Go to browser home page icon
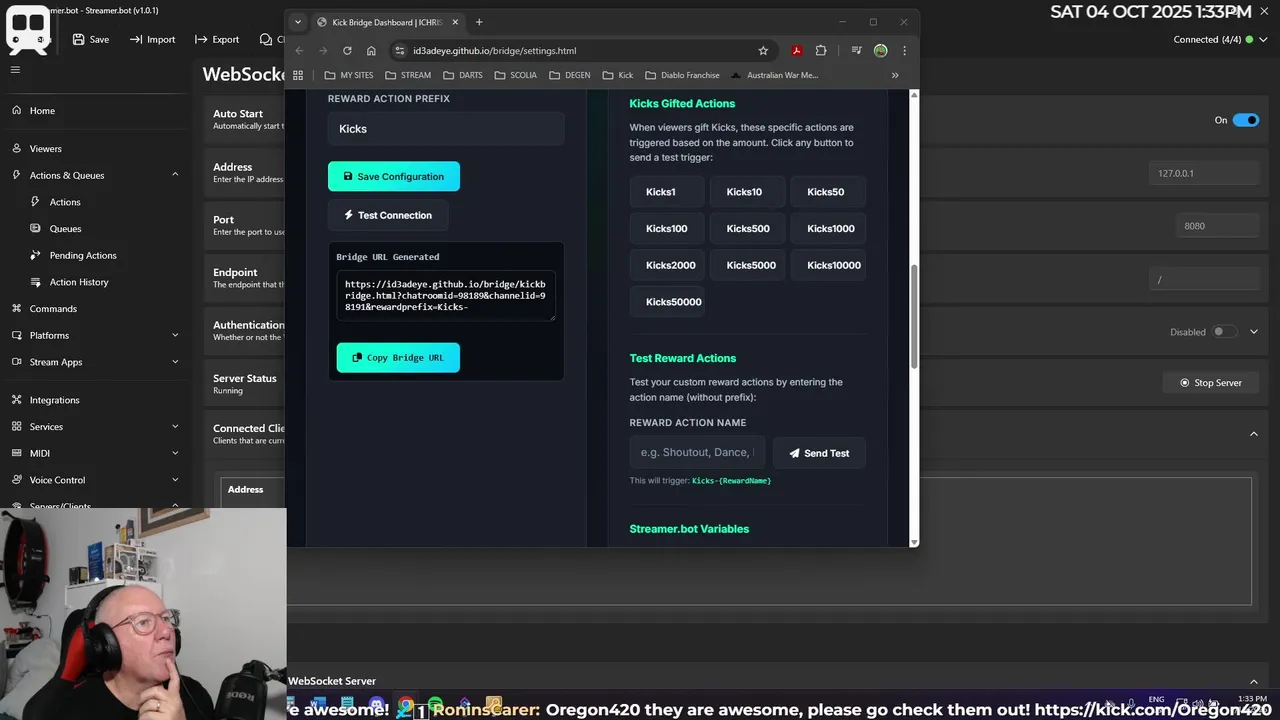This screenshot has height=720, width=1280. [371, 50]
